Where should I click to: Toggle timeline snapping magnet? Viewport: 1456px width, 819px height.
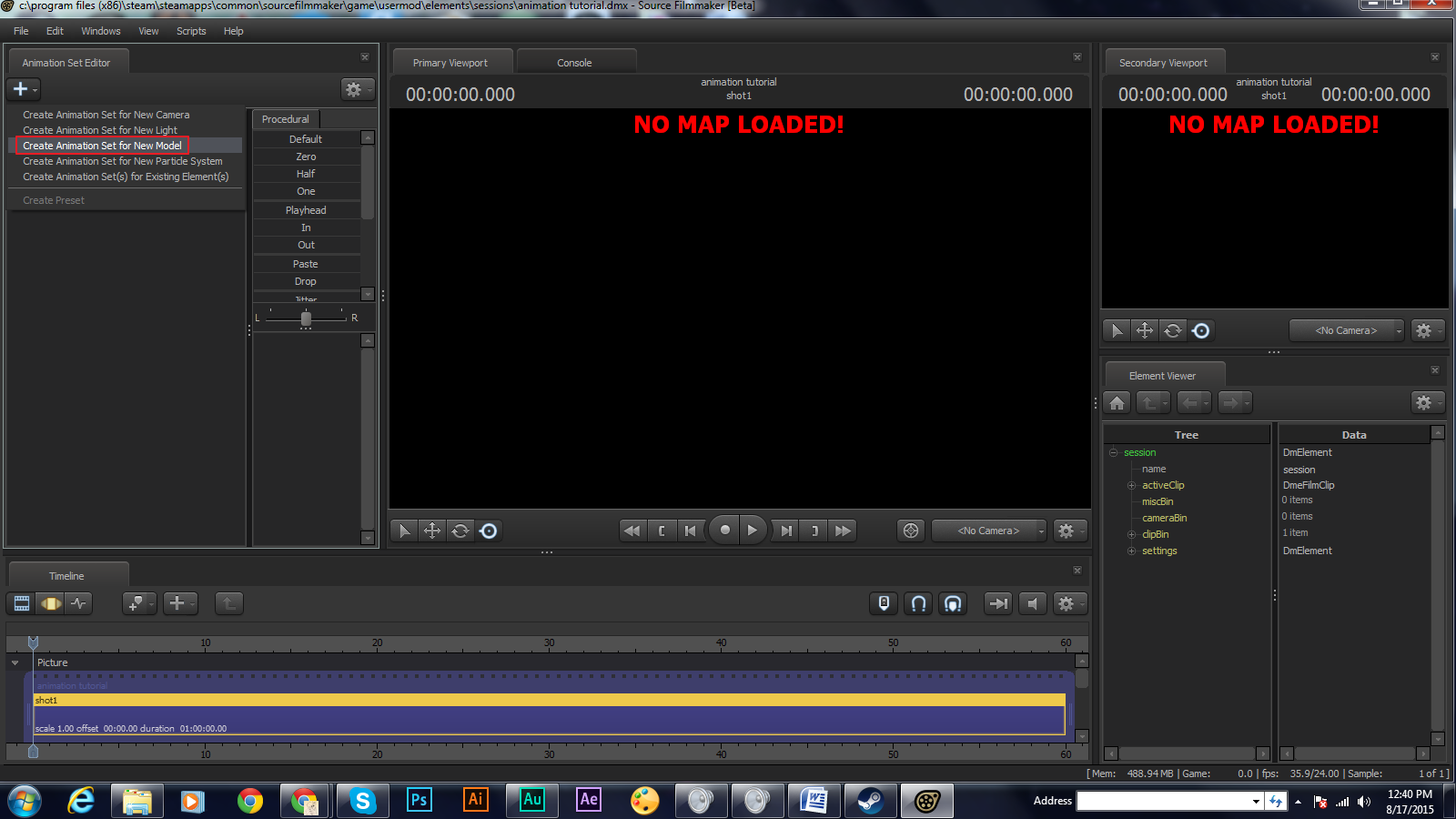pyautogui.click(x=919, y=603)
